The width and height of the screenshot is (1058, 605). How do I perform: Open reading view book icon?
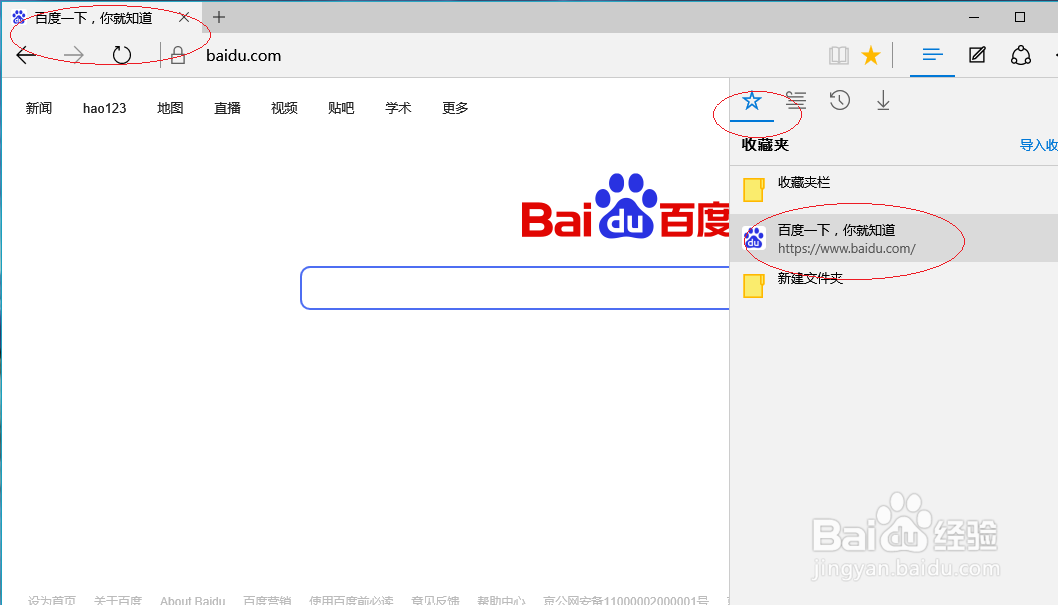(839, 55)
